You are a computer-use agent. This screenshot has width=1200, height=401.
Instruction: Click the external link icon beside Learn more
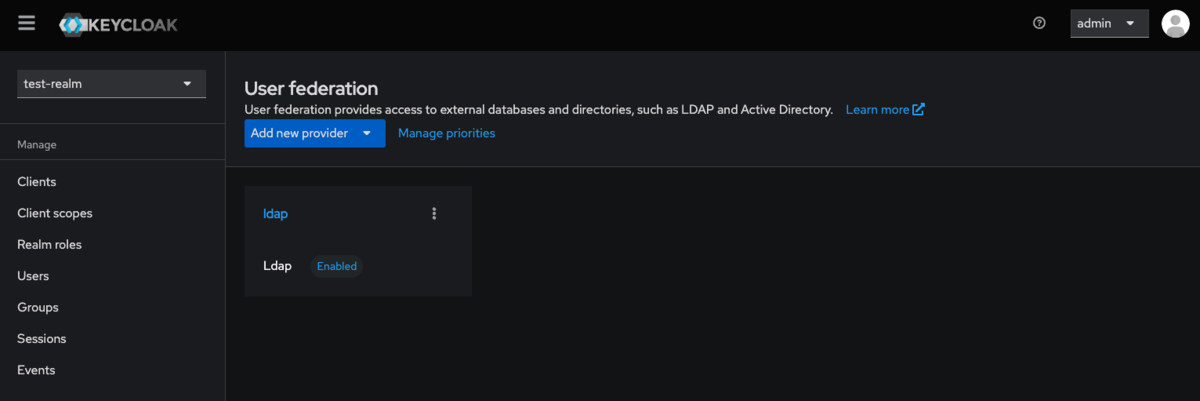pos(919,109)
